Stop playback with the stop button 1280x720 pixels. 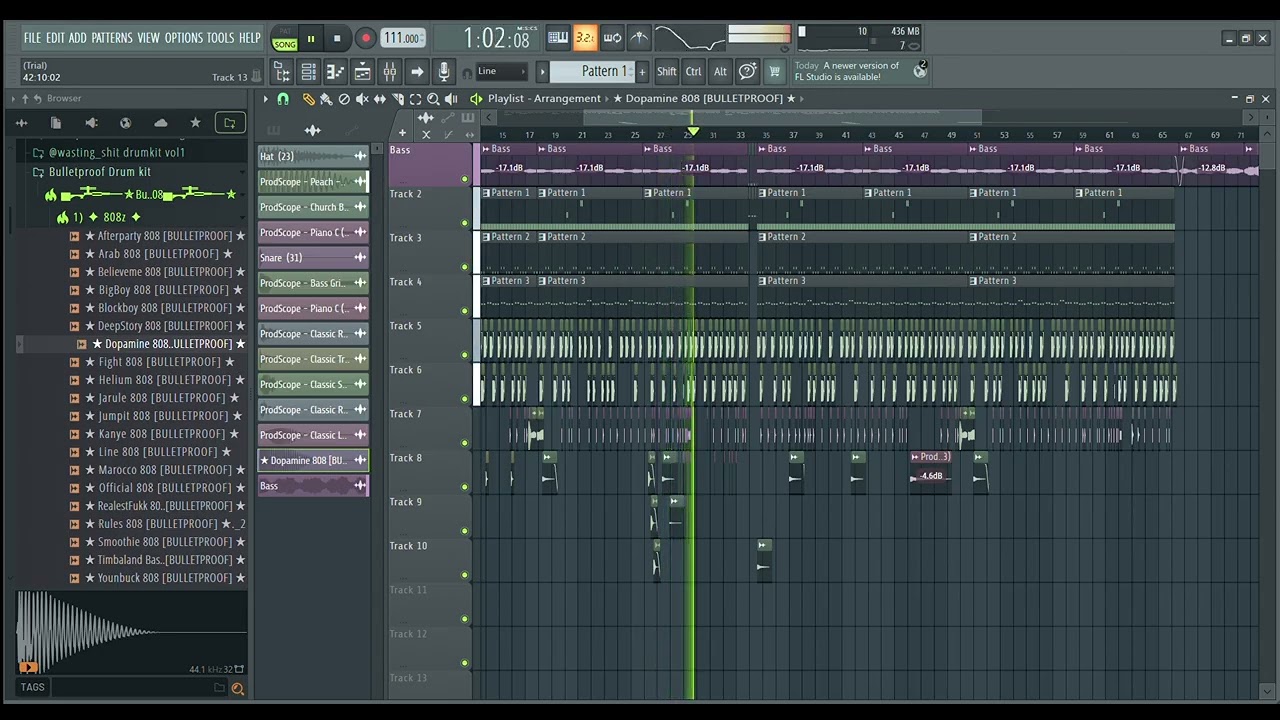[337, 39]
